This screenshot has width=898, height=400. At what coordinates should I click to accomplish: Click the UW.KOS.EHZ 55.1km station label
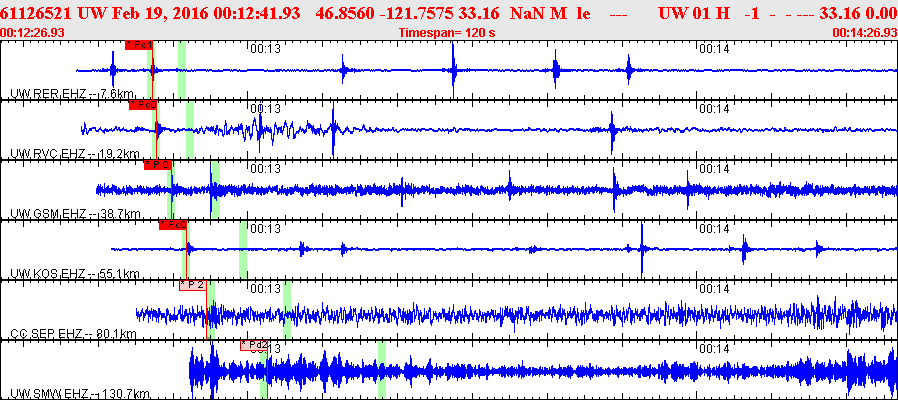point(76,273)
